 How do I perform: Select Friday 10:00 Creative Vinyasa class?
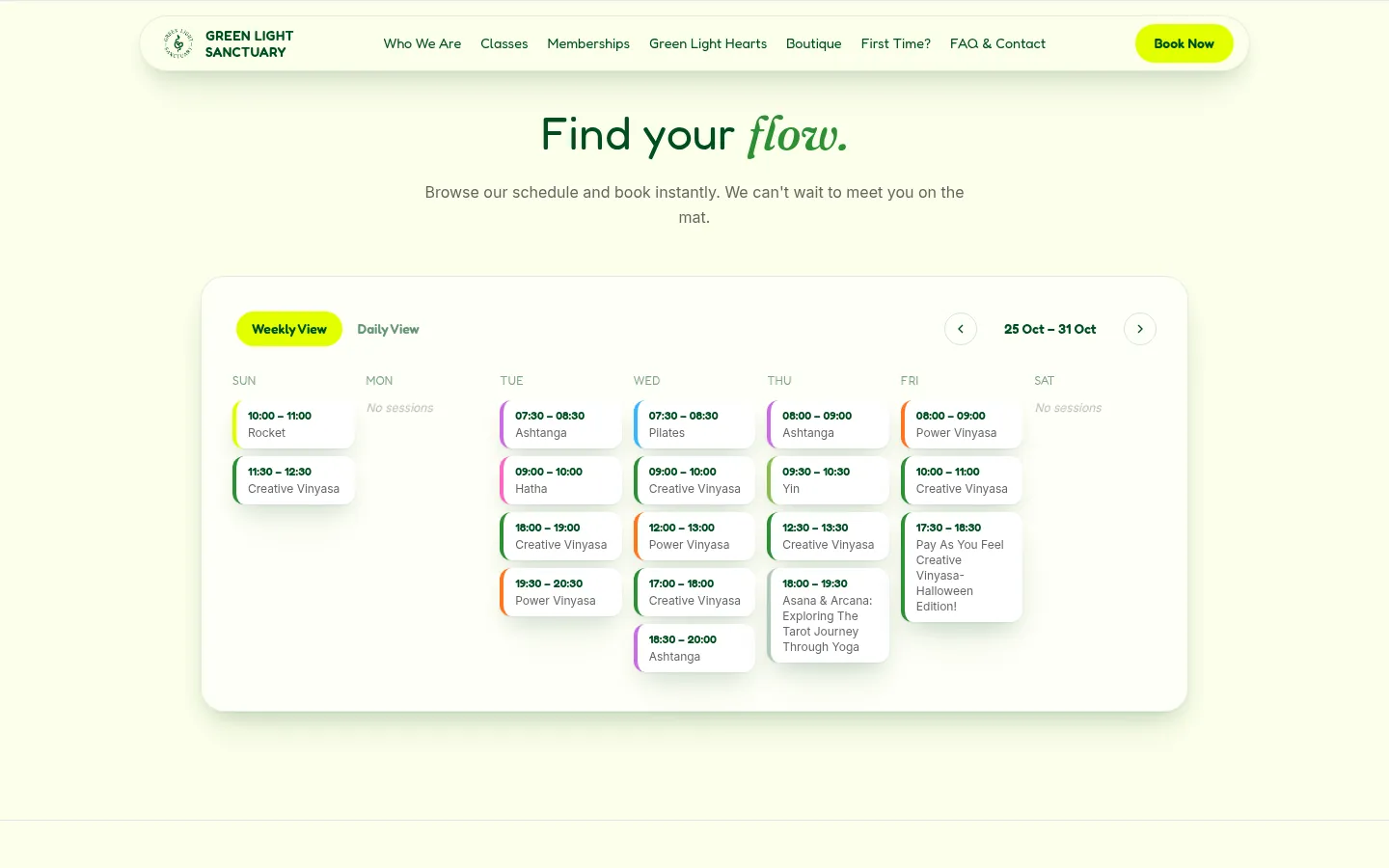(962, 480)
